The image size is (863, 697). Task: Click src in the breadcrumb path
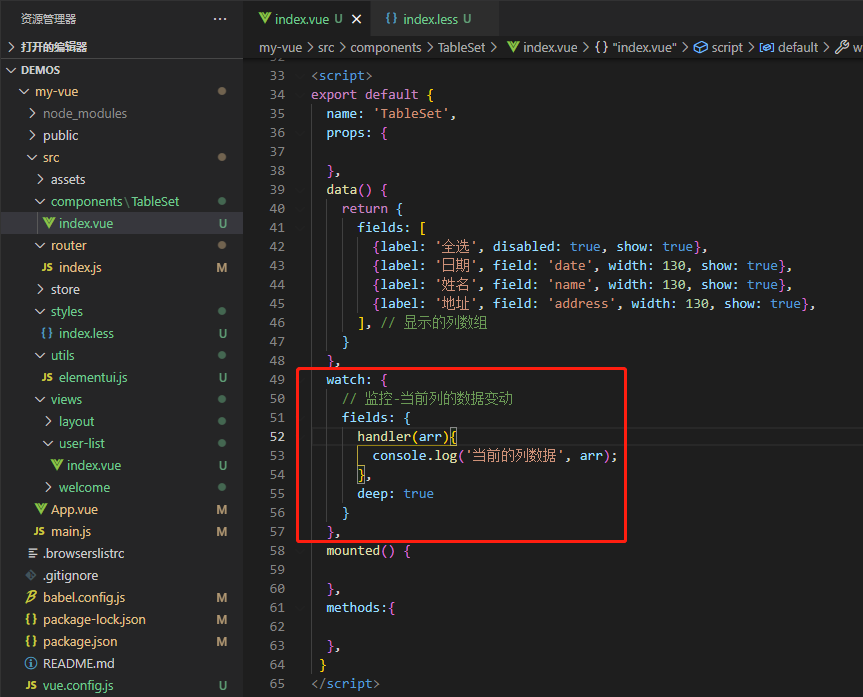[x=326, y=48]
